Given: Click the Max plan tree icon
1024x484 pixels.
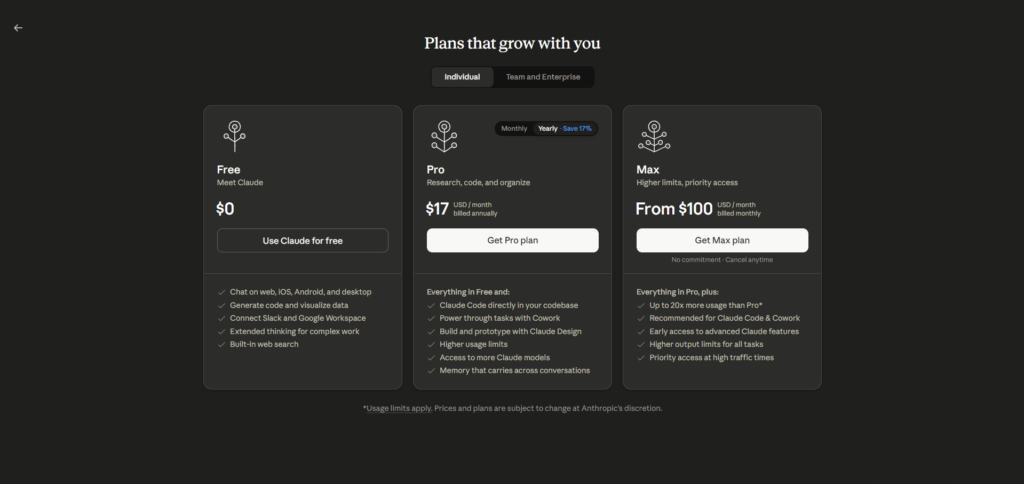Looking at the screenshot, I should pyautogui.click(x=654, y=136).
